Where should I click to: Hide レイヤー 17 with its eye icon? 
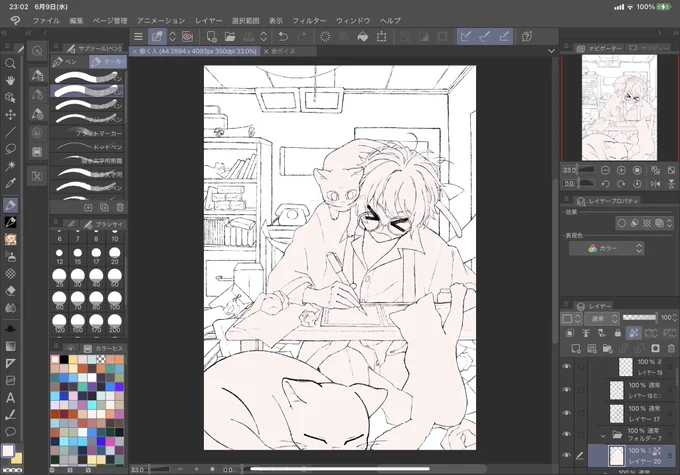pyautogui.click(x=566, y=413)
